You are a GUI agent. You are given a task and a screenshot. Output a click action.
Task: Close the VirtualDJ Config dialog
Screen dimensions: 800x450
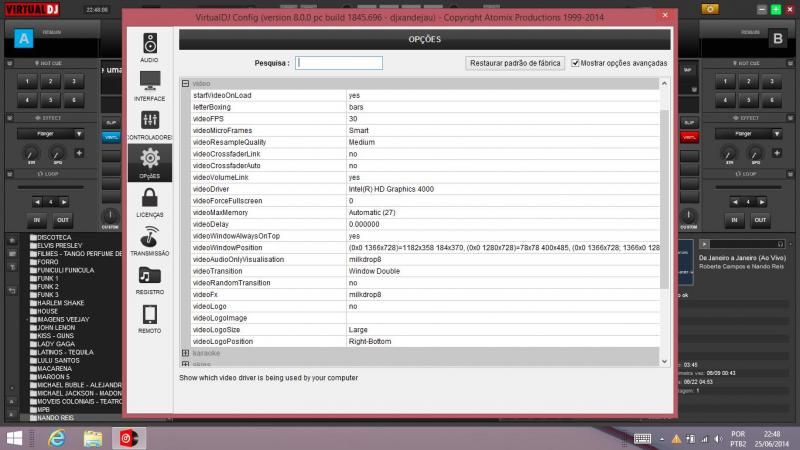tap(665, 15)
